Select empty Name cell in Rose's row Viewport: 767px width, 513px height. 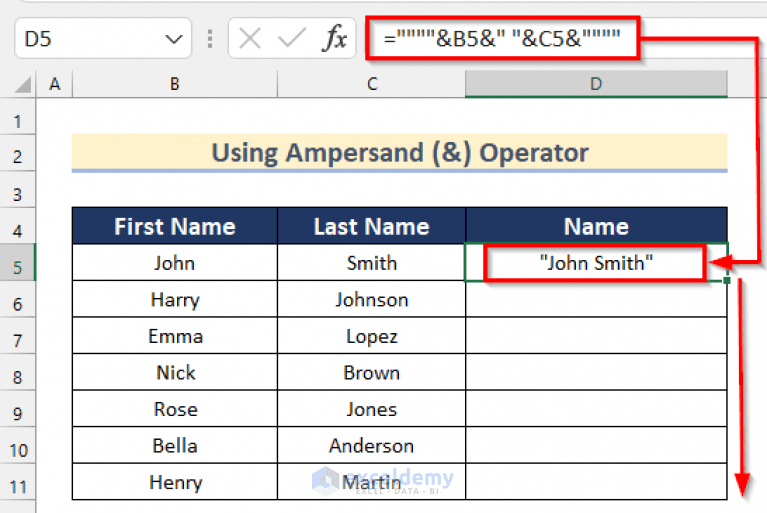(x=596, y=409)
